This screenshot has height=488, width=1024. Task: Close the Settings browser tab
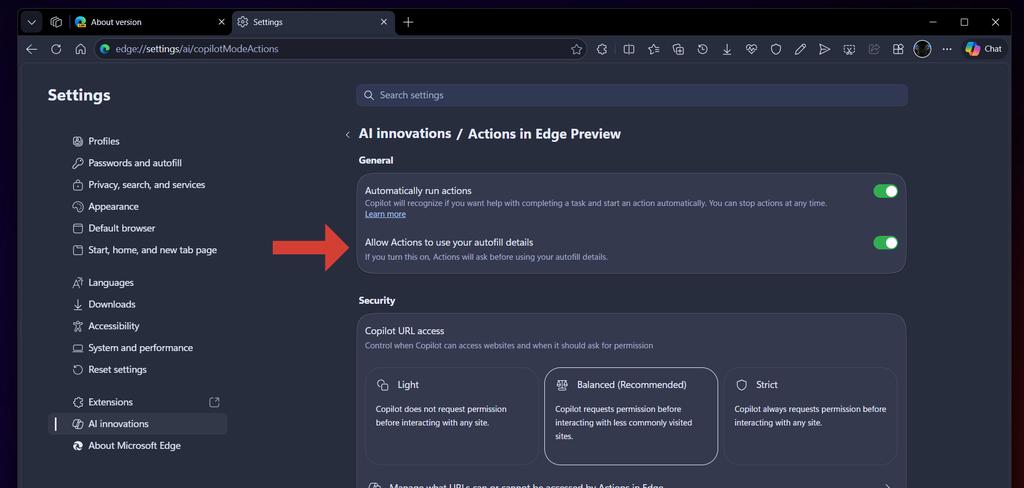[x=383, y=22]
